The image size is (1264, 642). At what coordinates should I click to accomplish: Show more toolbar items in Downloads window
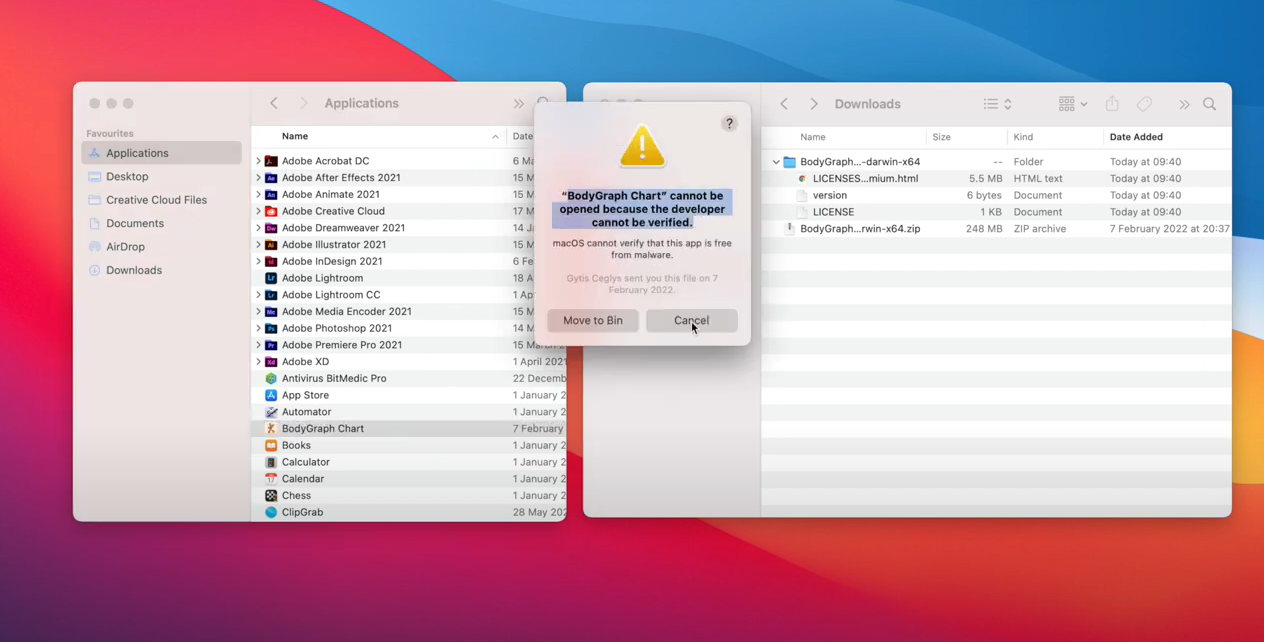[x=1184, y=104]
